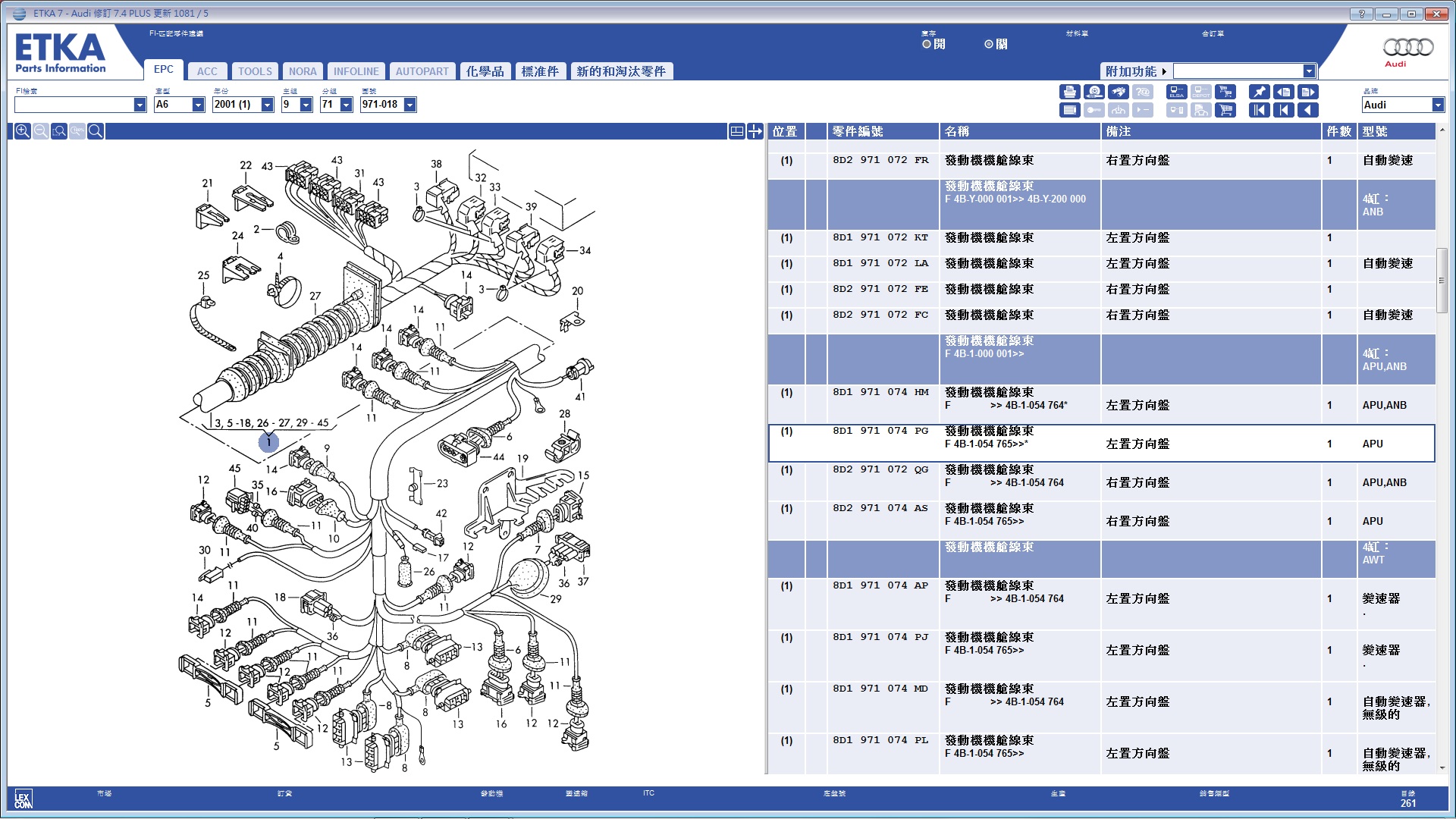Click the 型號 column header
The height and width of the screenshot is (819, 1456).
tap(1396, 131)
